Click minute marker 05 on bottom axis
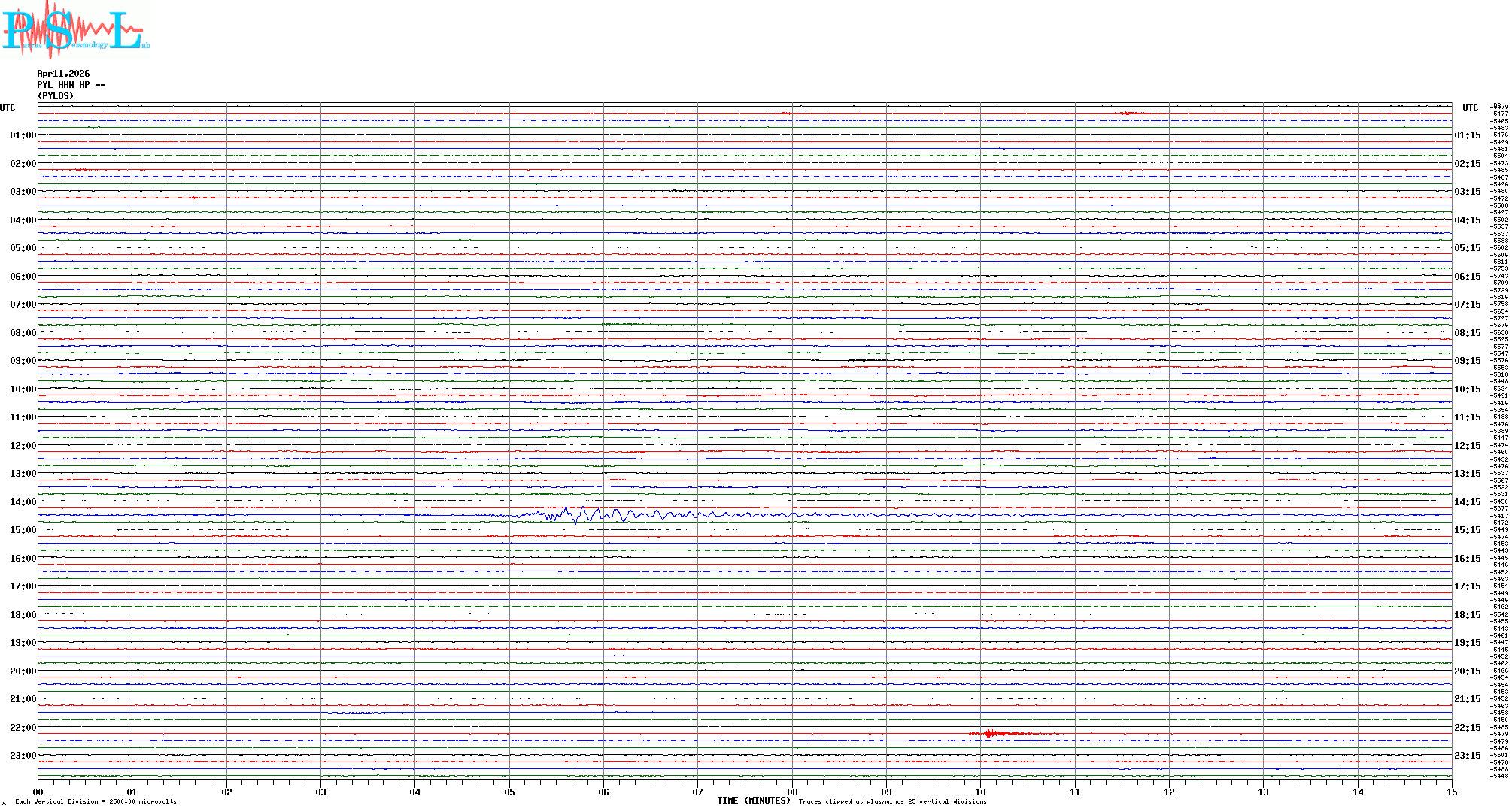Image resolution: width=1512 pixels, height=812 pixels. pyautogui.click(x=509, y=792)
